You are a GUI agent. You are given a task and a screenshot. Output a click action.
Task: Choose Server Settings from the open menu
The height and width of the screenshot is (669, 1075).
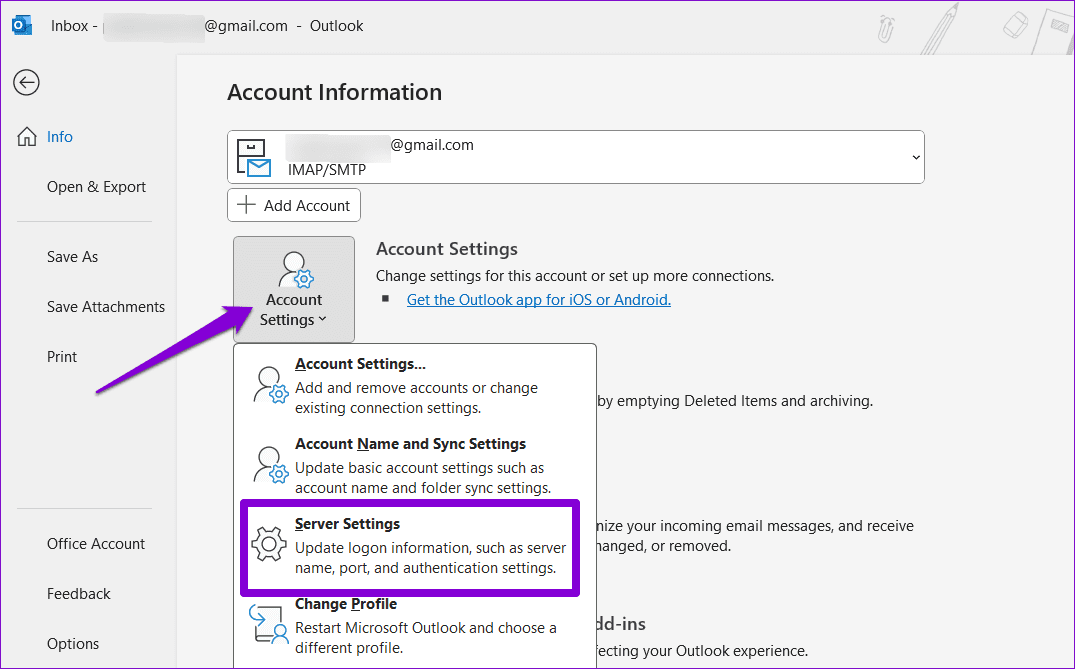tap(345, 521)
